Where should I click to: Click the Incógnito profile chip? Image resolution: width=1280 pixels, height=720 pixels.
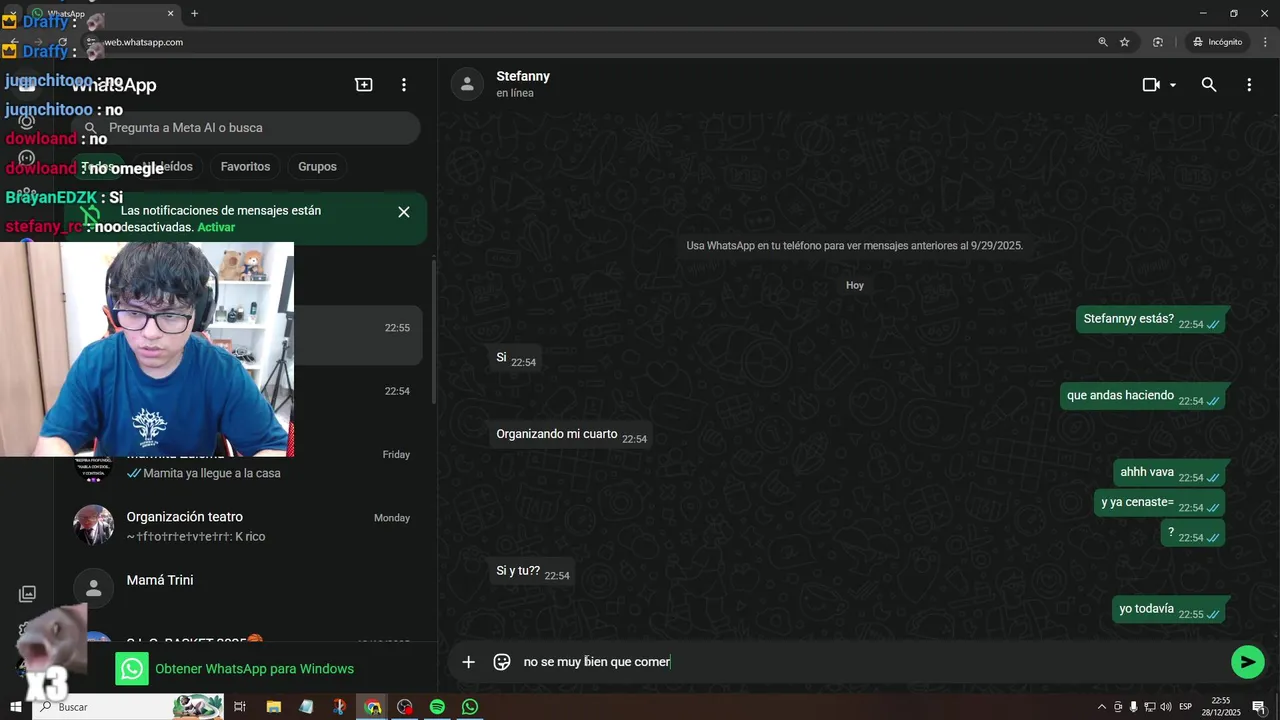click(x=1217, y=42)
